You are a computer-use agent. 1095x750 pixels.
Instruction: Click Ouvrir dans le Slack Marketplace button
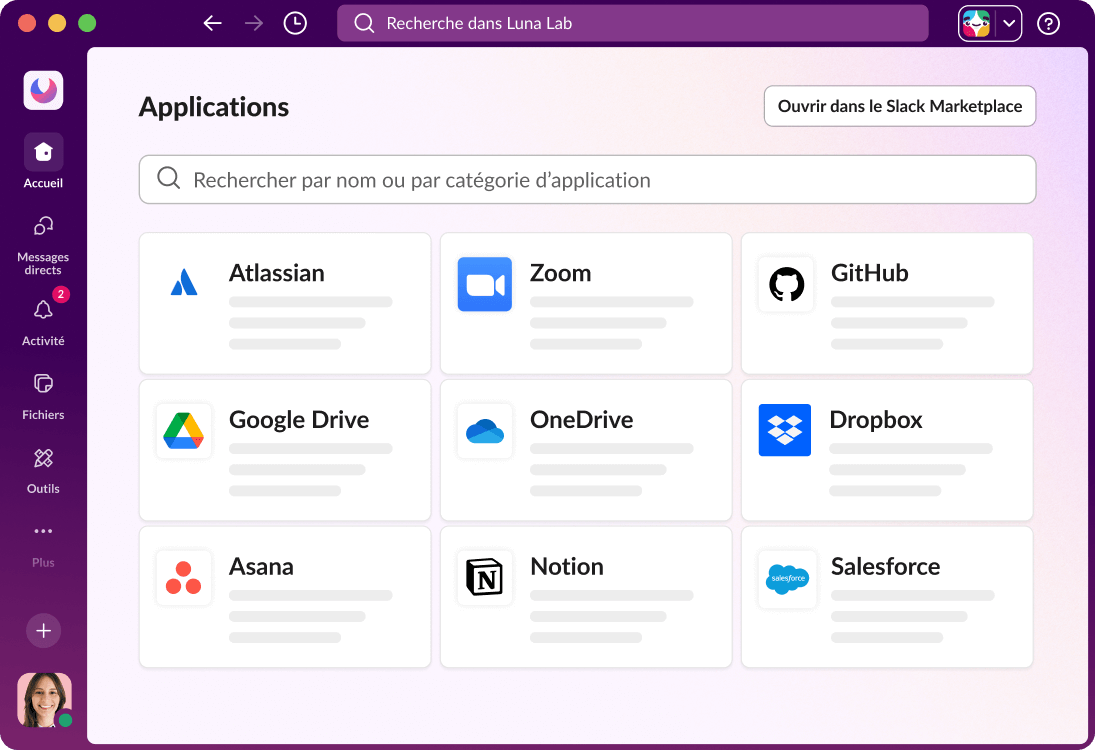click(x=899, y=106)
